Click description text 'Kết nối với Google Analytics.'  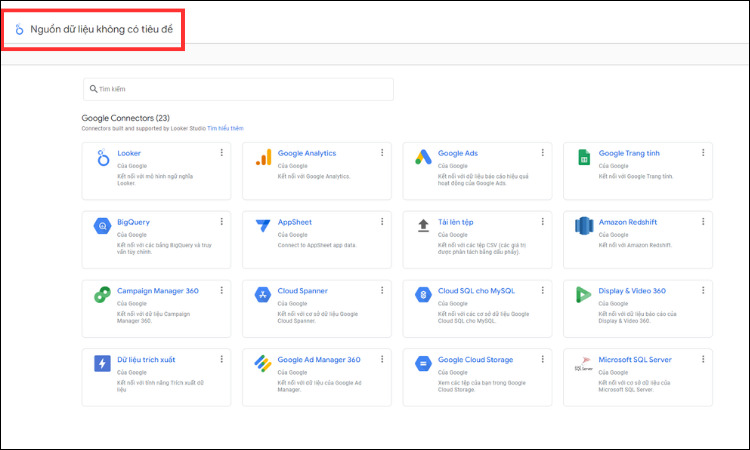(x=314, y=176)
